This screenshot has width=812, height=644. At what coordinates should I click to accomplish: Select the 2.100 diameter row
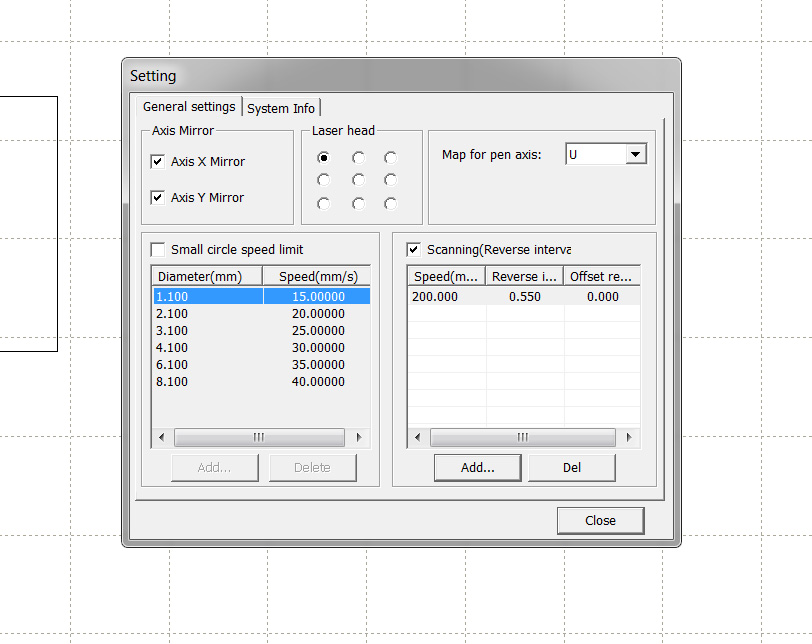pos(262,314)
